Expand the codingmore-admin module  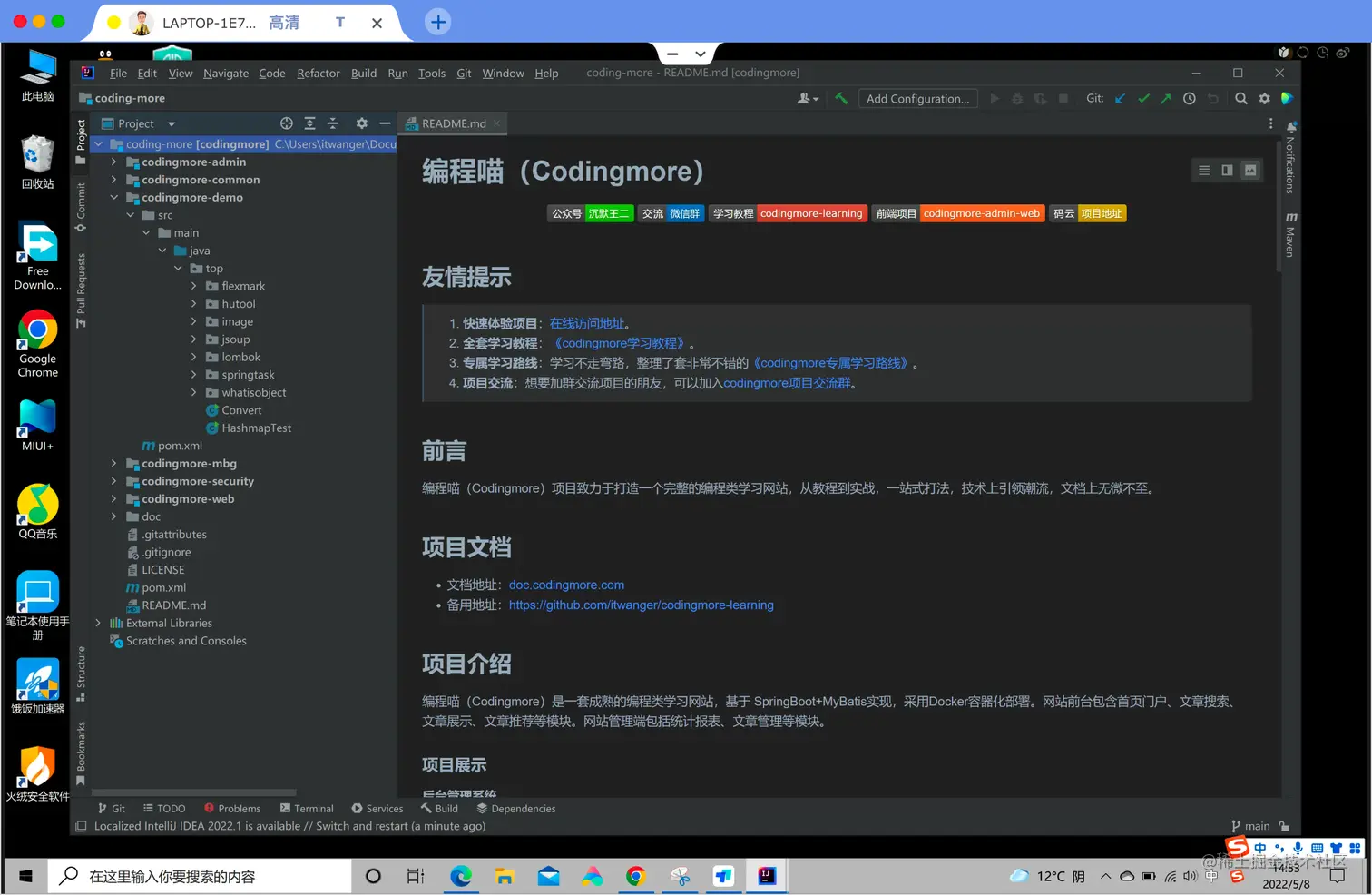[113, 162]
